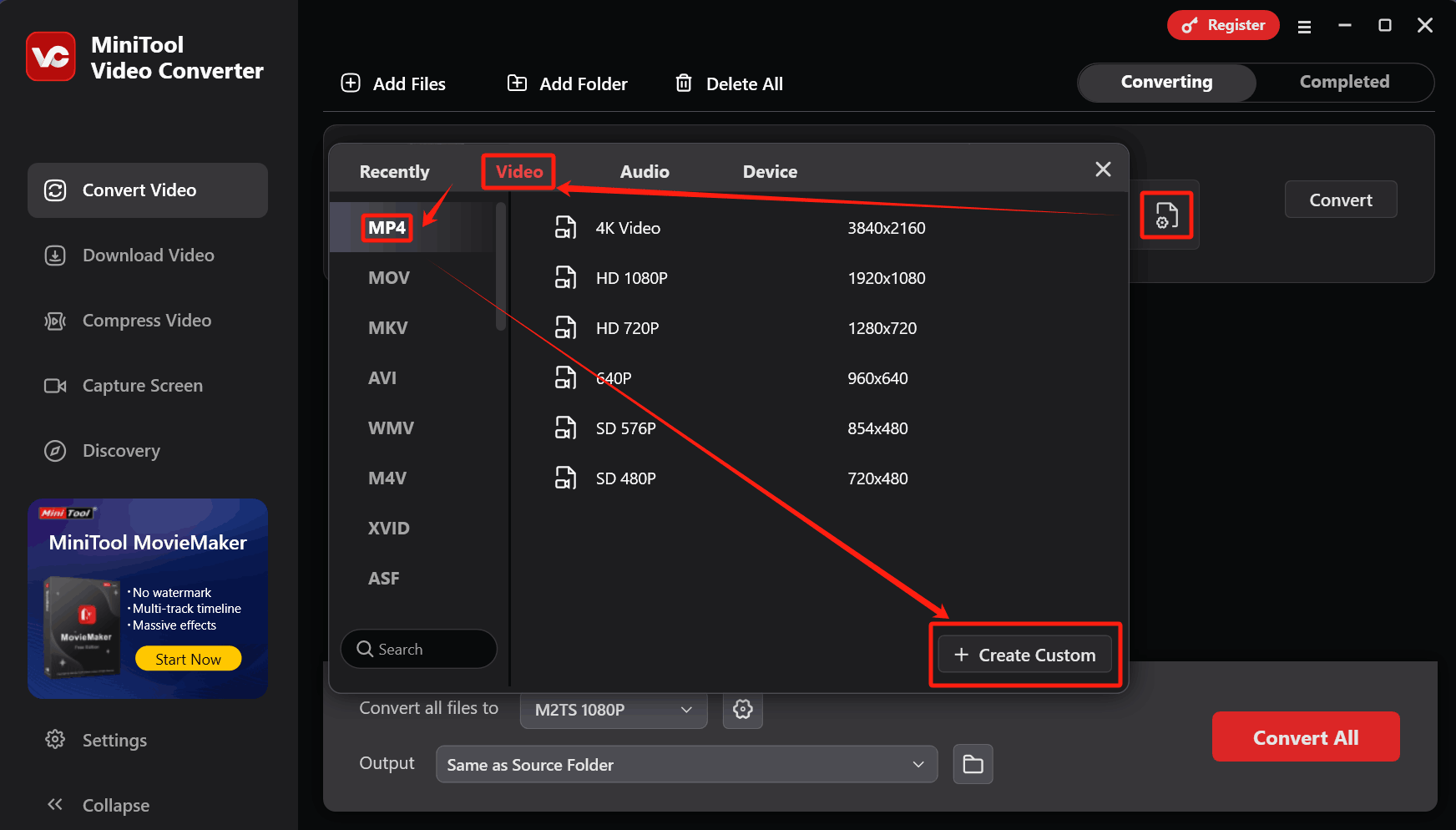Open the Discovery page
This screenshot has height=830, width=1456.
(x=121, y=451)
